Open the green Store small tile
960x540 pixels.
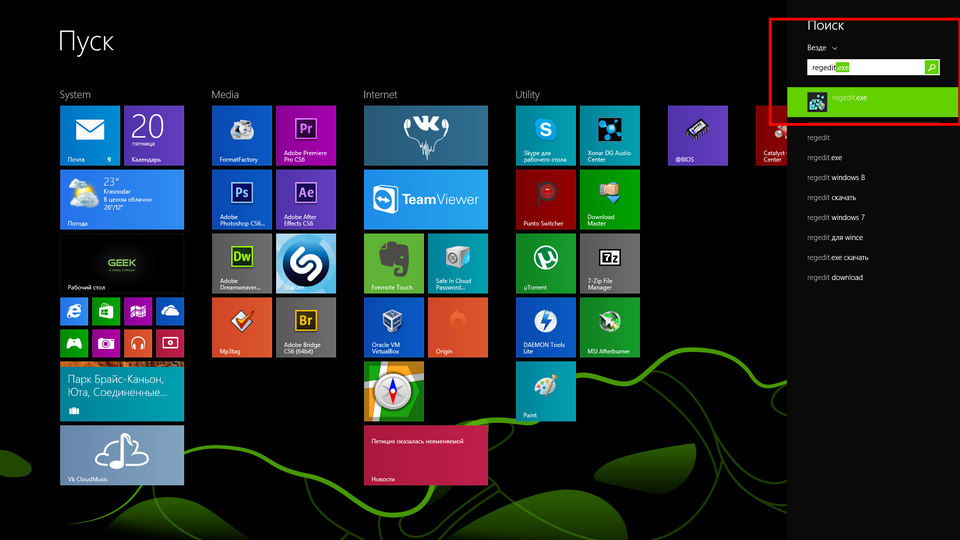106,312
